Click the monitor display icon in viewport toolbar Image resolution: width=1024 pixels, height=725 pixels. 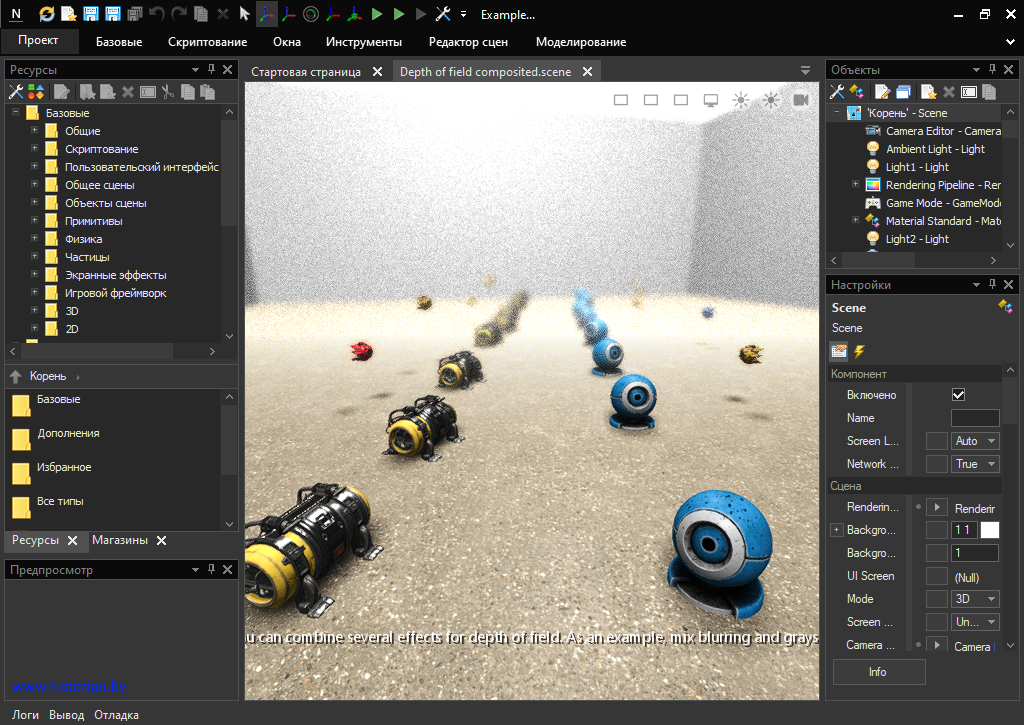[711, 100]
